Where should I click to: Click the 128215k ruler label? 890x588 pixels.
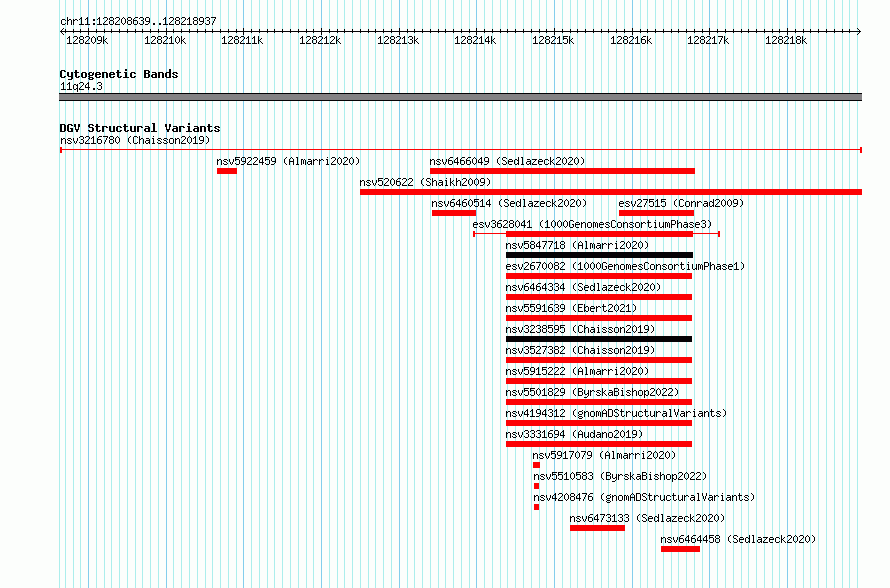[553, 40]
